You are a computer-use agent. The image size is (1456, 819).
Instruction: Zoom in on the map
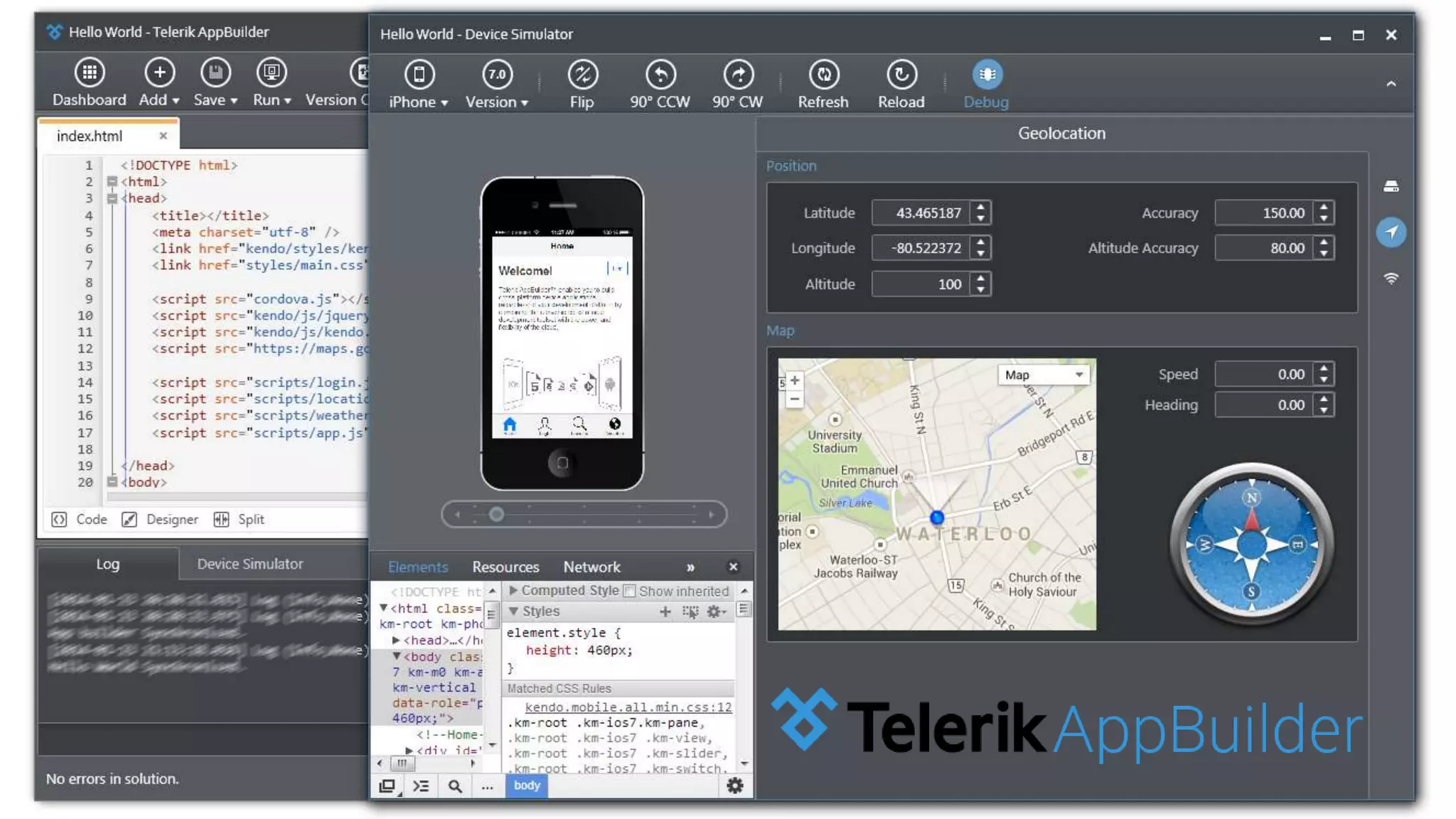pos(795,380)
